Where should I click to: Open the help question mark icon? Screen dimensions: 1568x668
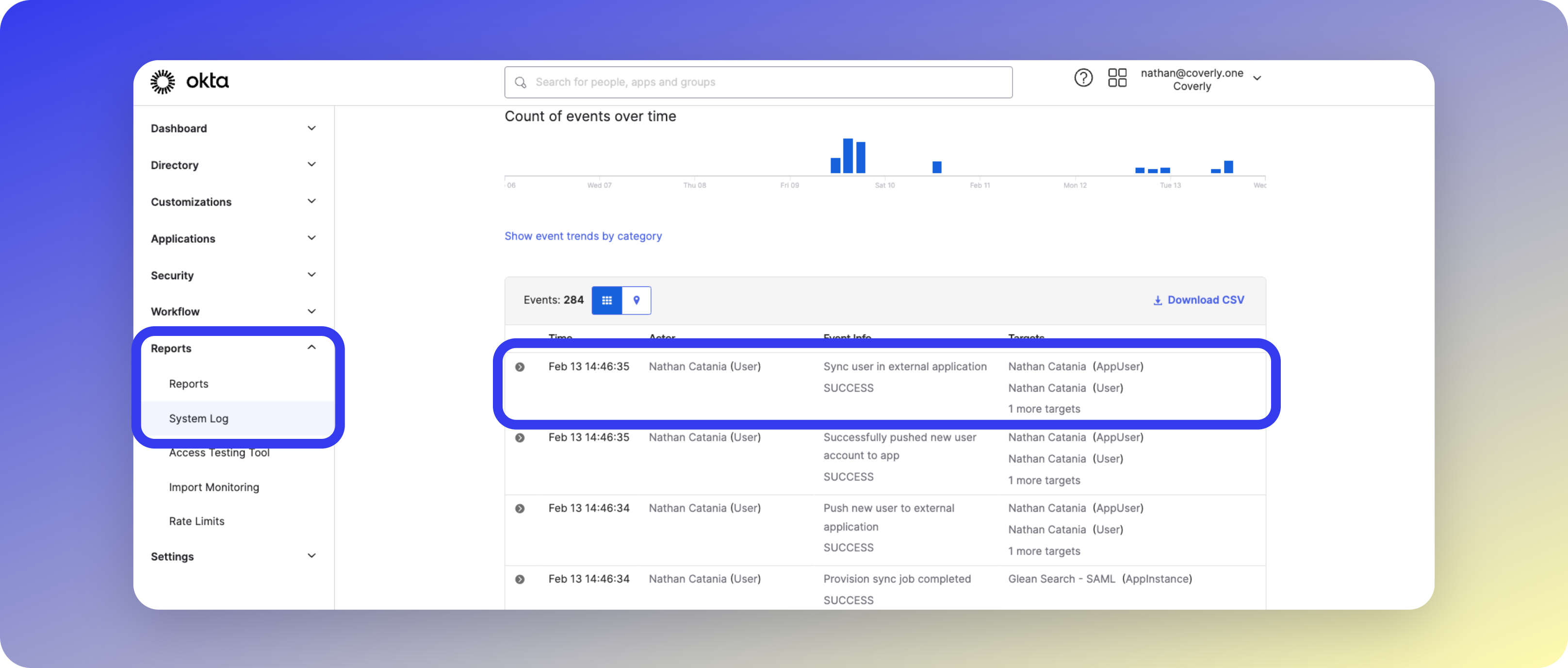1083,78
